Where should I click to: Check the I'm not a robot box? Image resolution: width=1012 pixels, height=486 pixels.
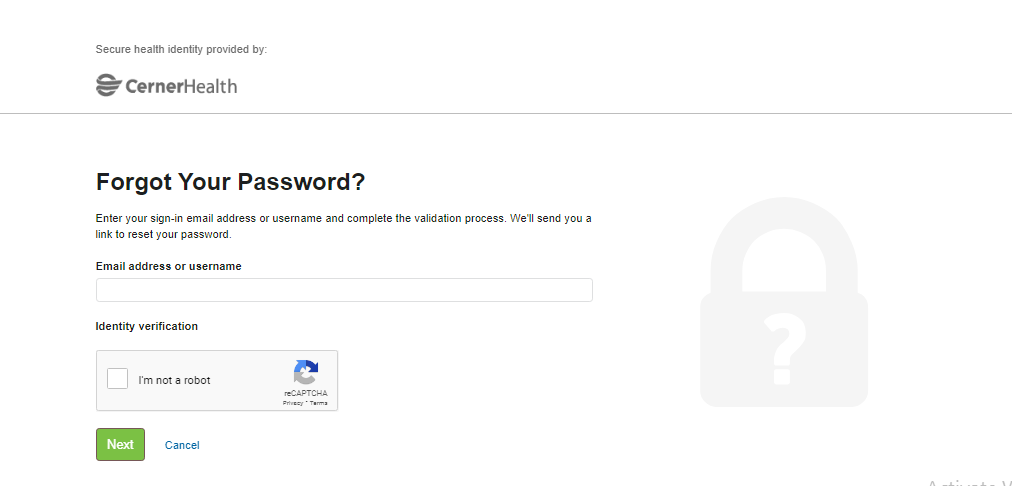click(x=117, y=378)
